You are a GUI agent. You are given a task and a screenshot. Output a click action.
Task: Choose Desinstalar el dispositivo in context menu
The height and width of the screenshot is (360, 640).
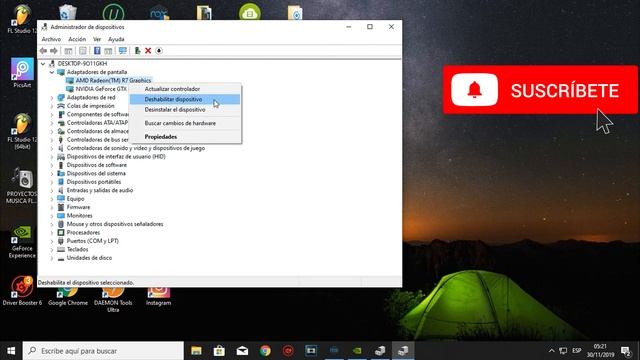click(185, 110)
